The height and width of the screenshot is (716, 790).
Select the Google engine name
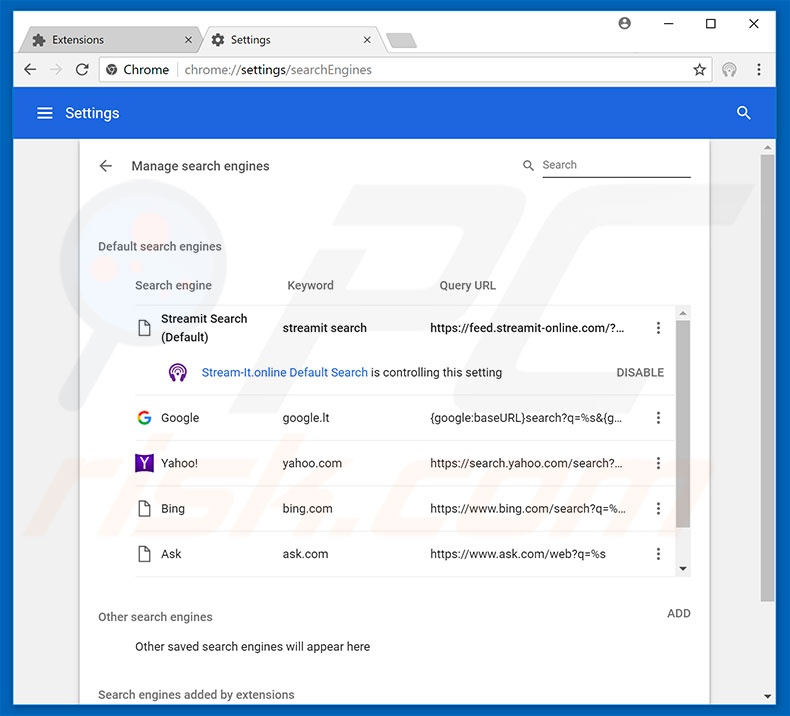tap(180, 418)
